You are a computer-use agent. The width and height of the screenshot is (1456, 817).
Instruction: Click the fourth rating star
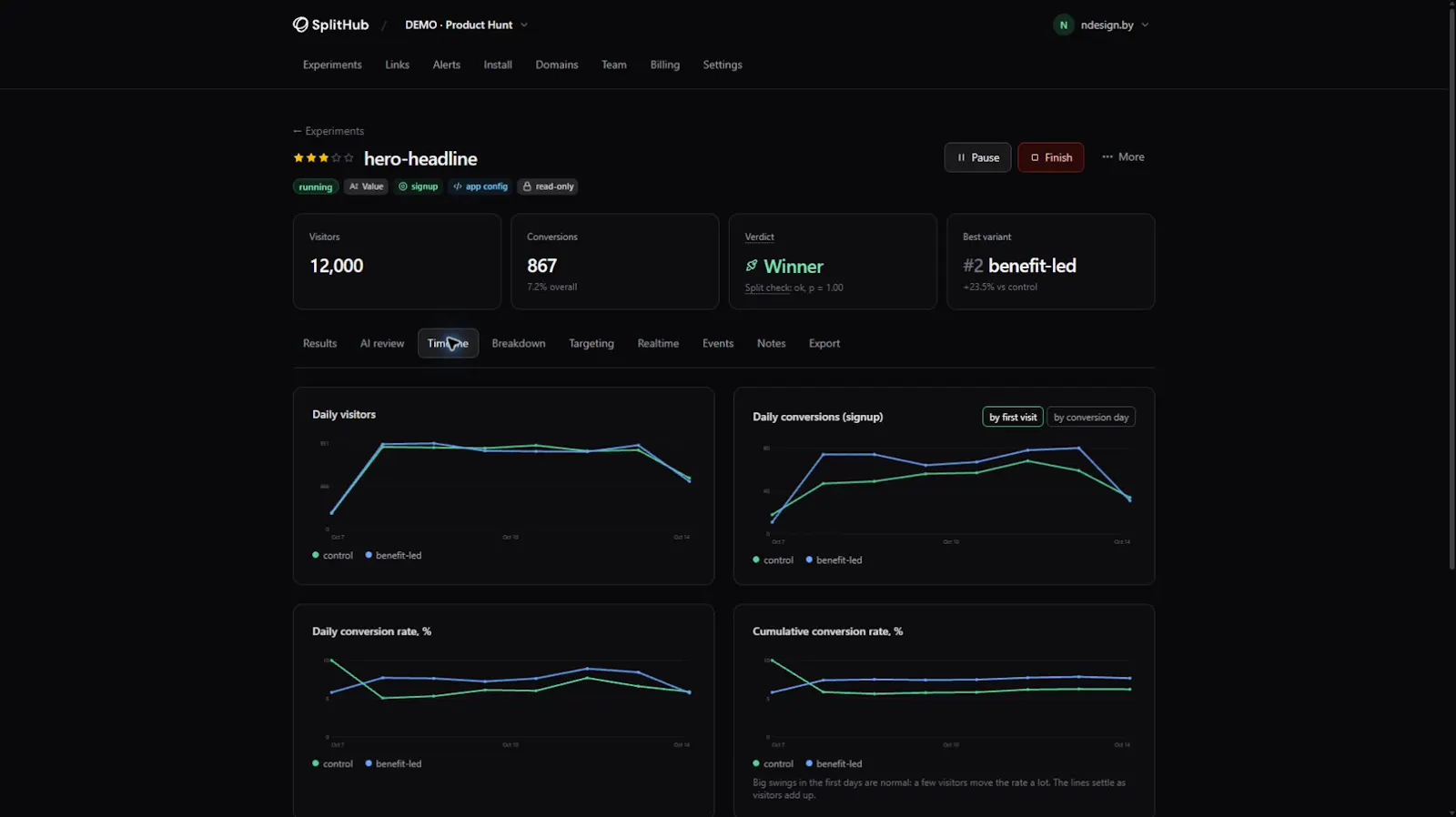tap(336, 157)
